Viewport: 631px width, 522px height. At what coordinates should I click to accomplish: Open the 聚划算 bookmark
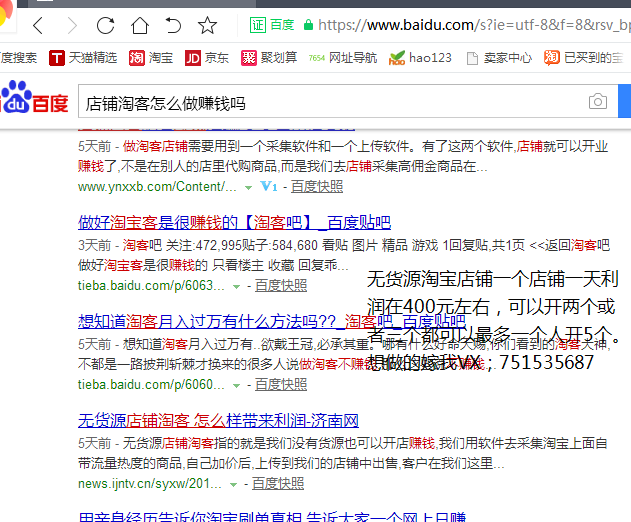269,58
